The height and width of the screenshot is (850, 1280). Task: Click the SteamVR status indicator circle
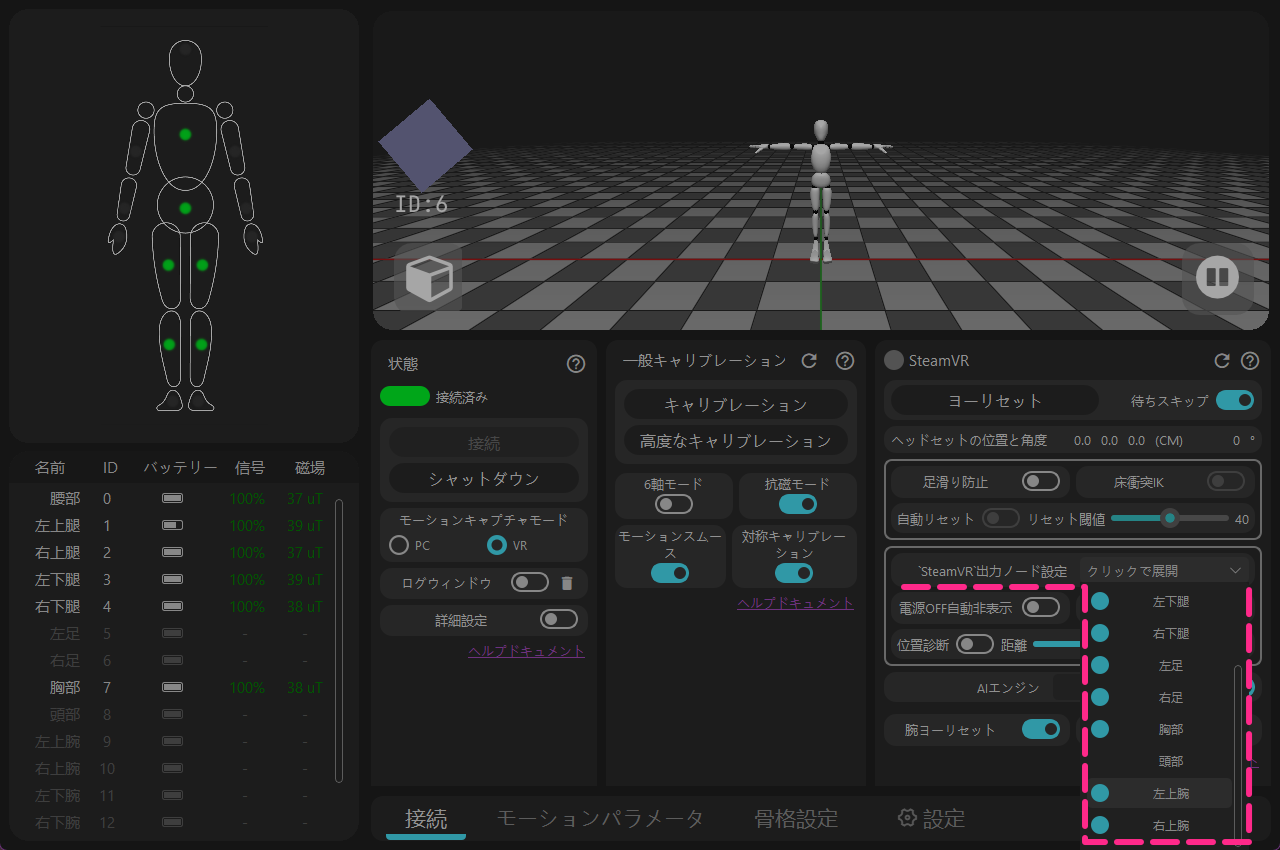(894, 360)
